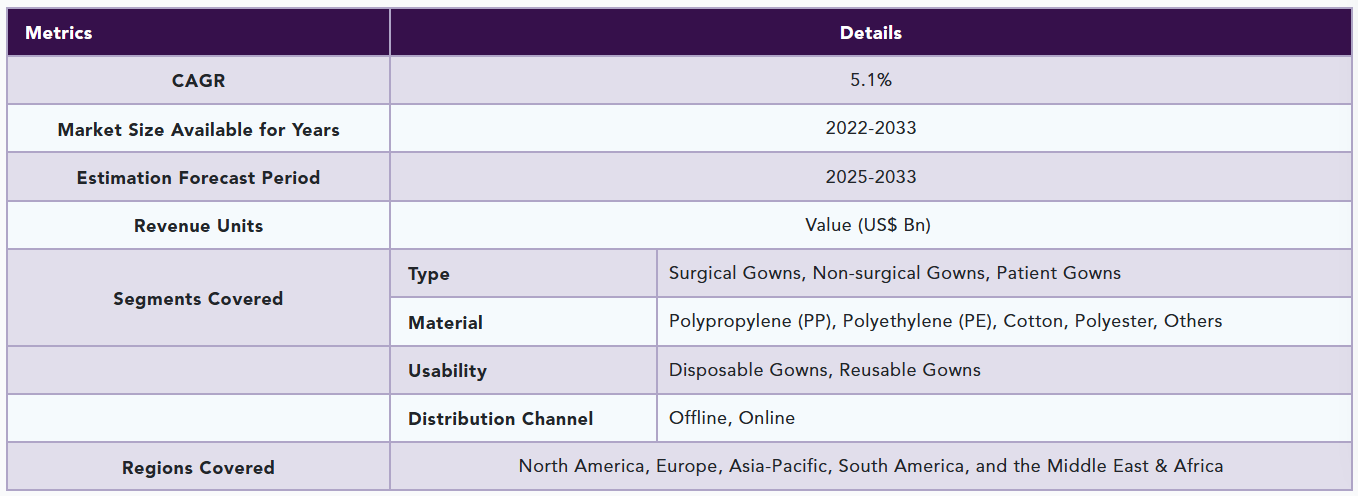Screen dimensions: 1358x496
Task: Select Market Size Available for Years label
Action: pyautogui.click(x=198, y=129)
